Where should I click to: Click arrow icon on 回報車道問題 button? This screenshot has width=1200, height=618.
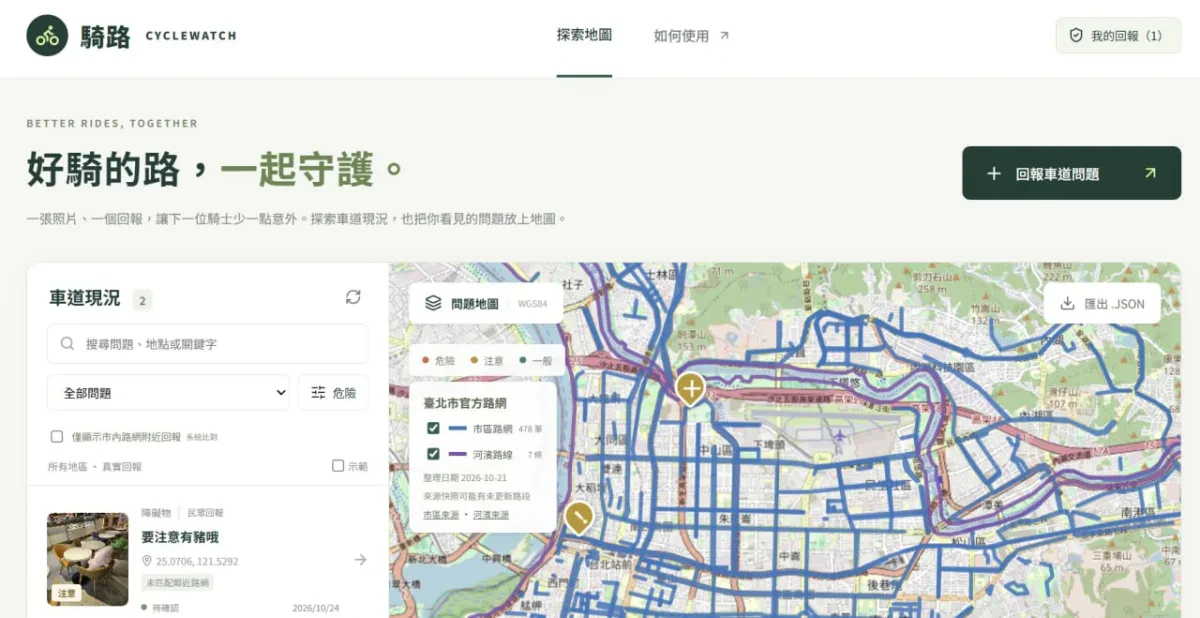(1150, 173)
